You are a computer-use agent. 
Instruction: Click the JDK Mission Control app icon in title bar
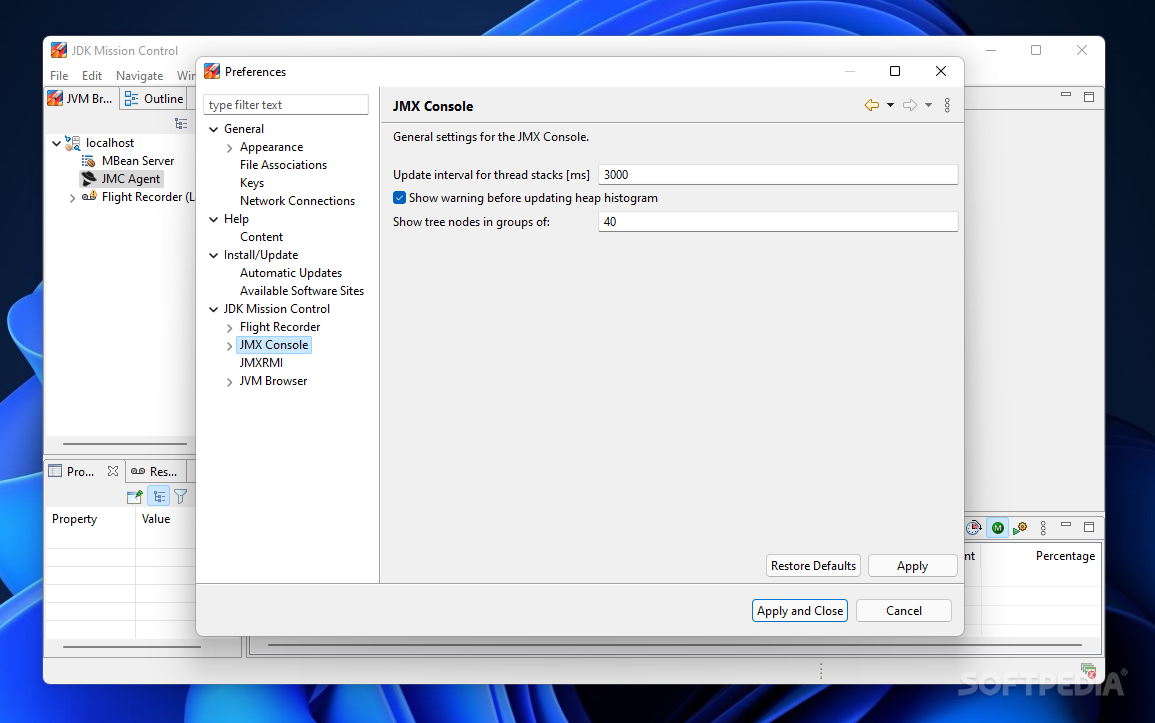pos(59,50)
